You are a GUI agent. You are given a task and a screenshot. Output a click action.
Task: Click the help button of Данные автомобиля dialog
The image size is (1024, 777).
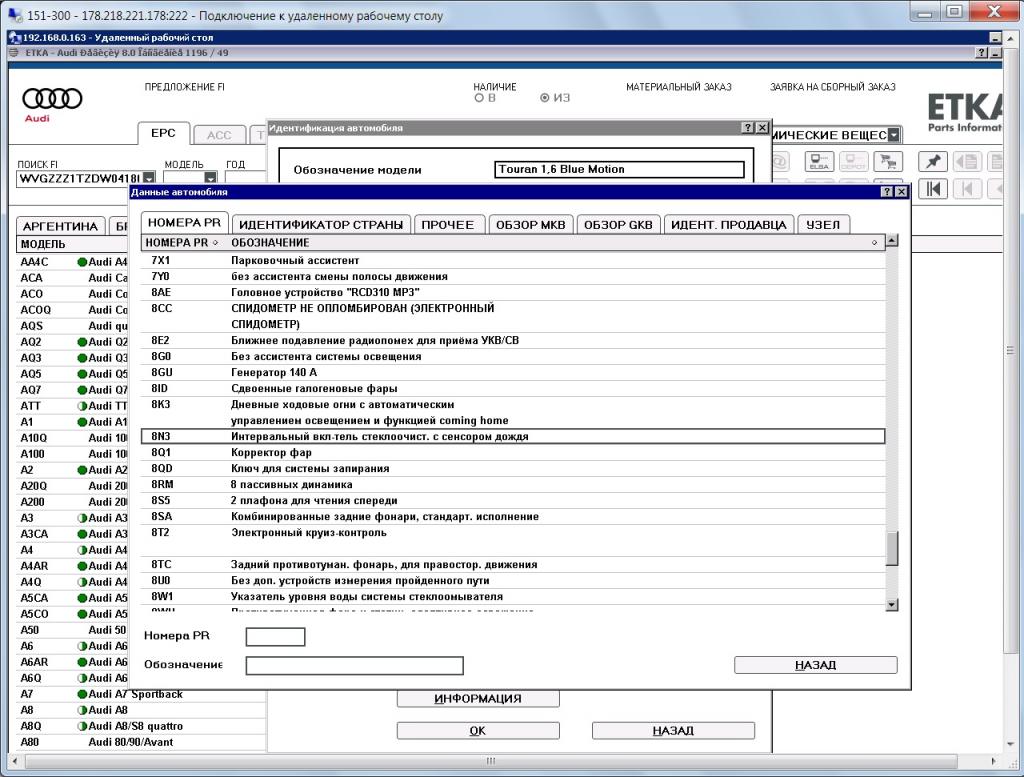click(886, 192)
